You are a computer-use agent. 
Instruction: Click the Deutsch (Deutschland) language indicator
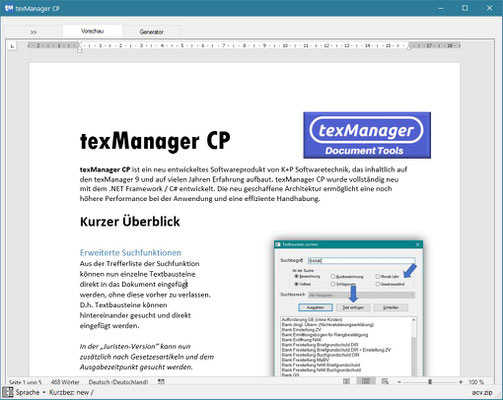coord(118,382)
